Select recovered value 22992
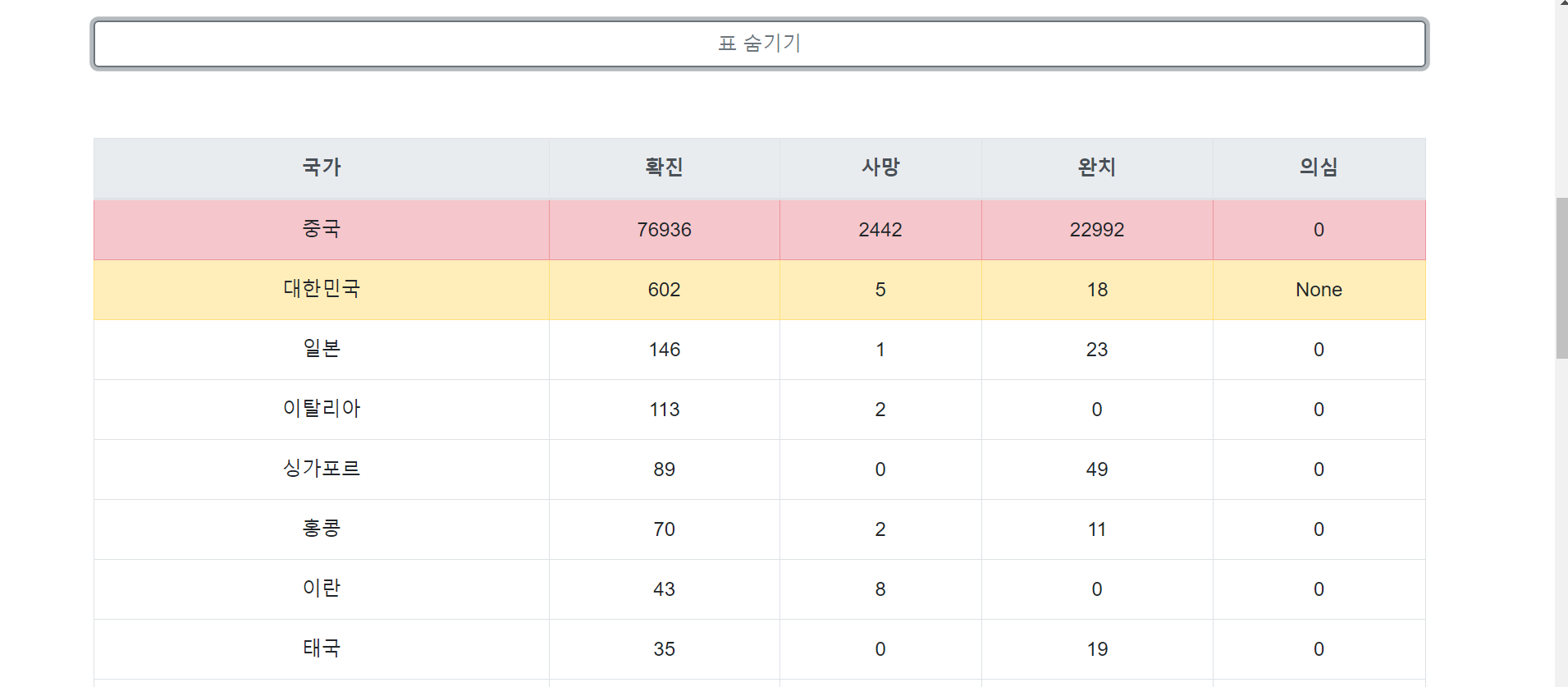Screen dimensions: 1568x687 click(1097, 230)
